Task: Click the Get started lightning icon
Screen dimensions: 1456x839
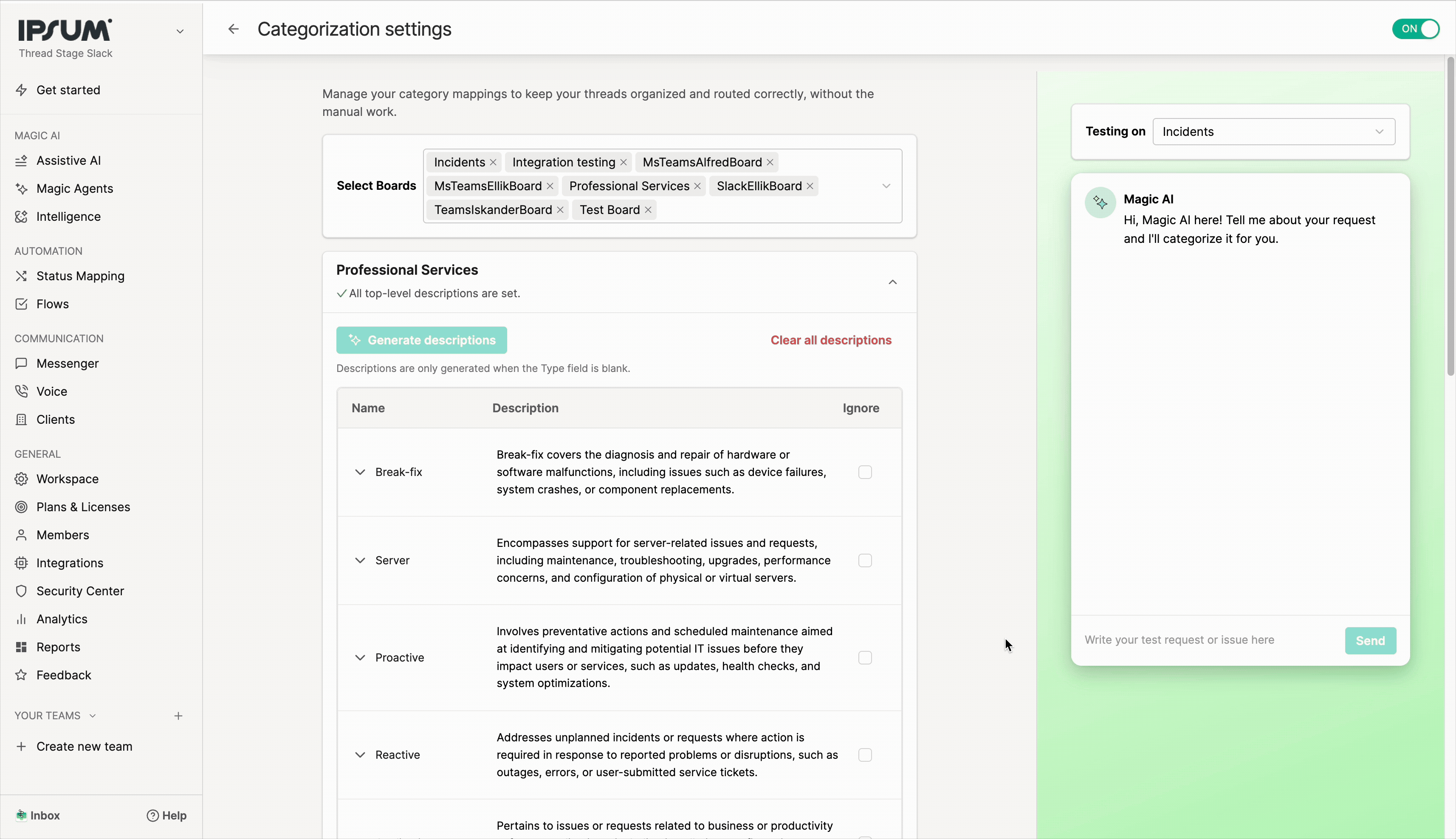Action: 21,90
